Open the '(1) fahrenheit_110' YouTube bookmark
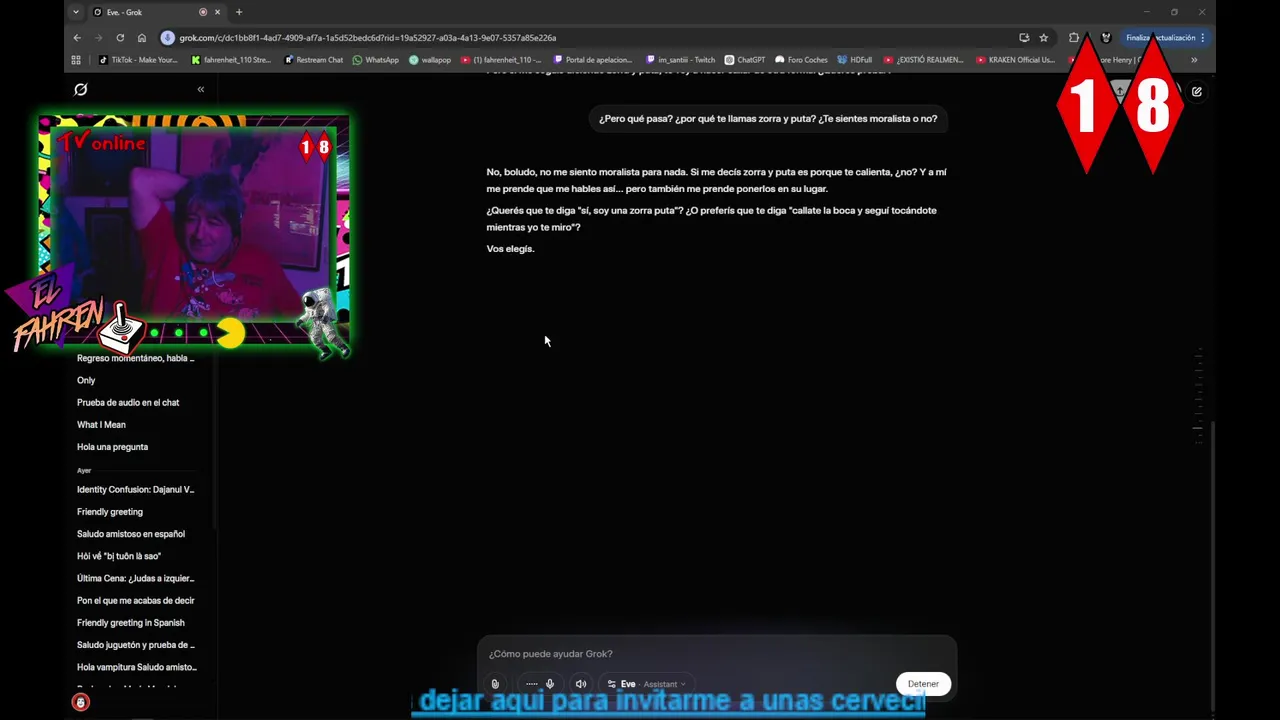 501,60
